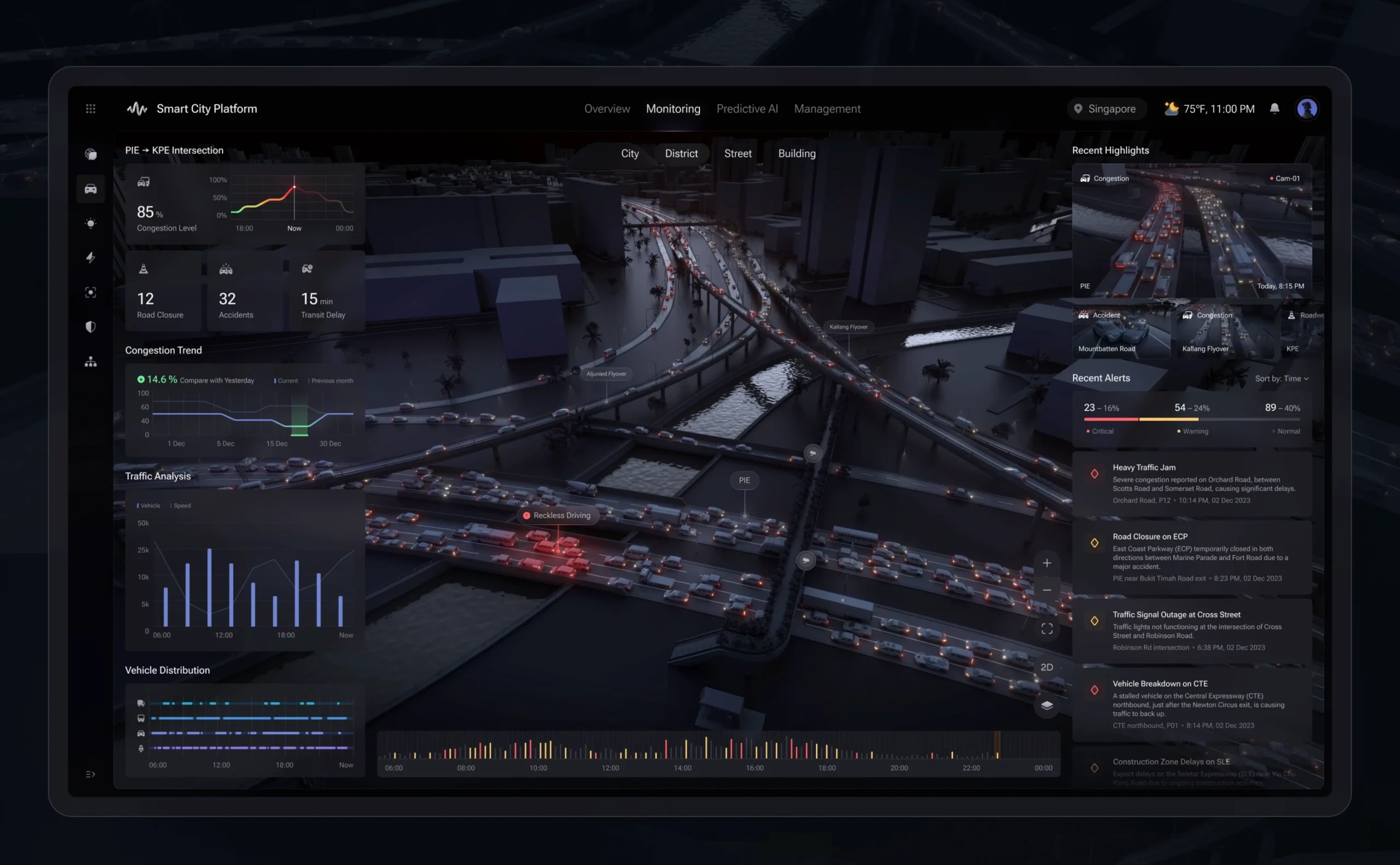Open the Overview tab

click(606, 109)
